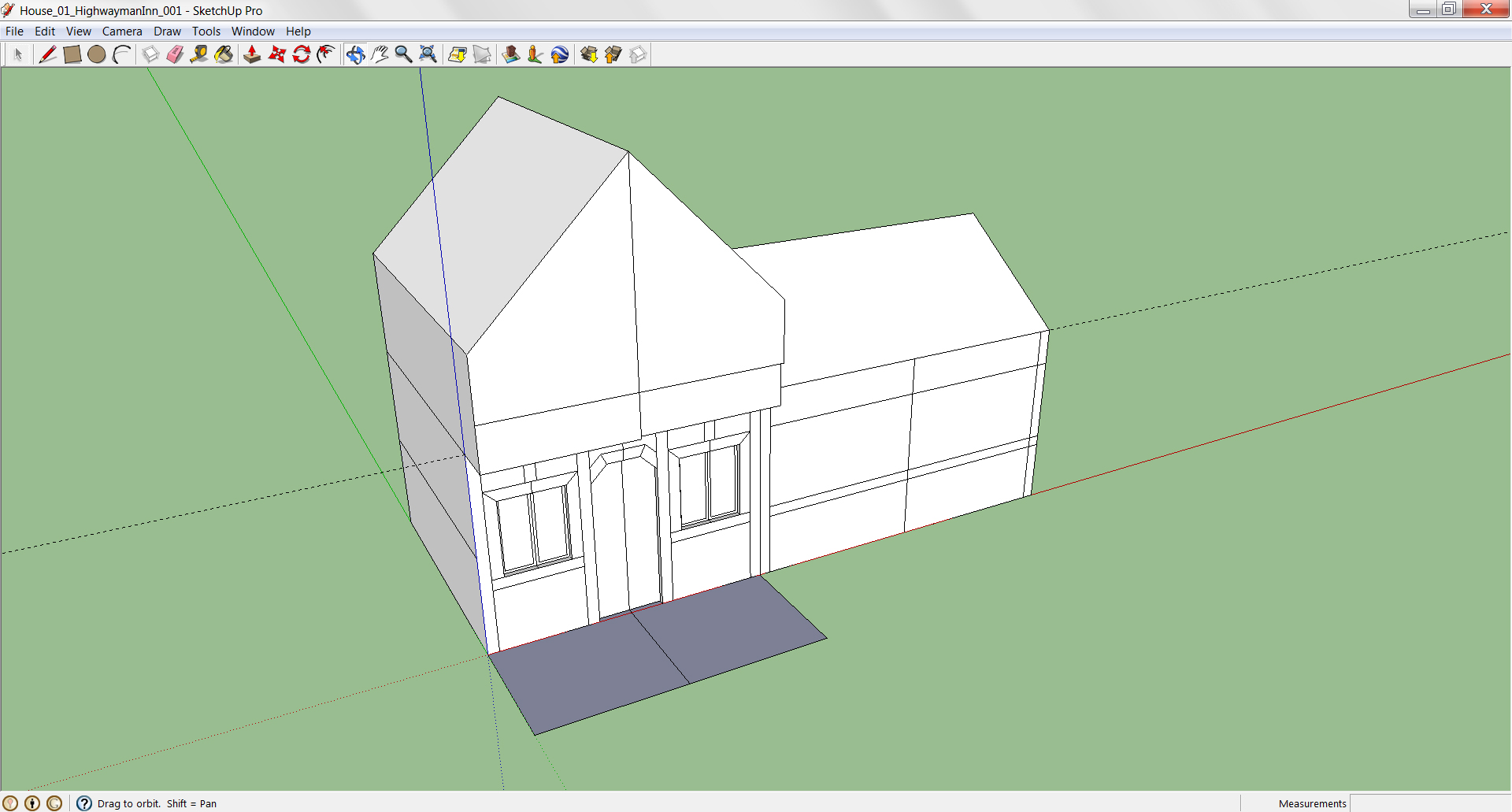
Task: Click the middle status bar credits icon
Action: pyautogui.click(x=32, y=803)
